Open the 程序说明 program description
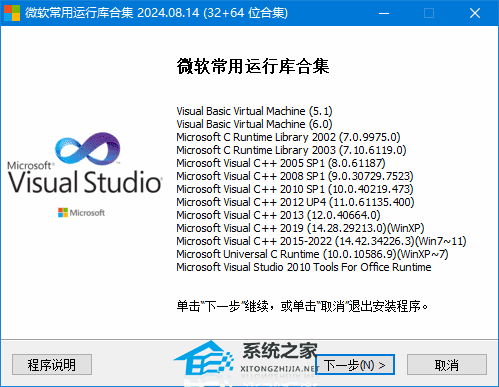 point(52,365)
